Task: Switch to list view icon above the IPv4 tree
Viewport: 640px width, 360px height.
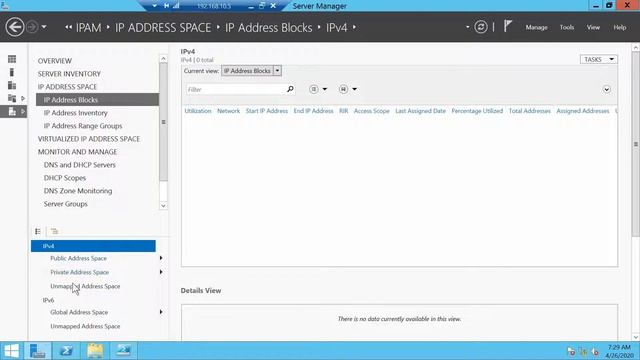Action: 38,231
